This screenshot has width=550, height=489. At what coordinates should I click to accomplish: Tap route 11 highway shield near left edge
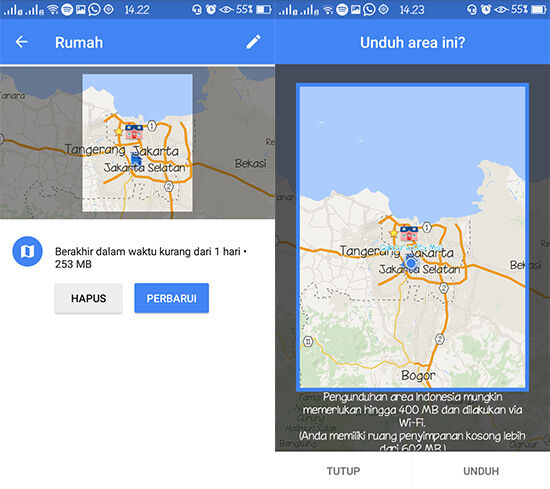tap(308, 342)
